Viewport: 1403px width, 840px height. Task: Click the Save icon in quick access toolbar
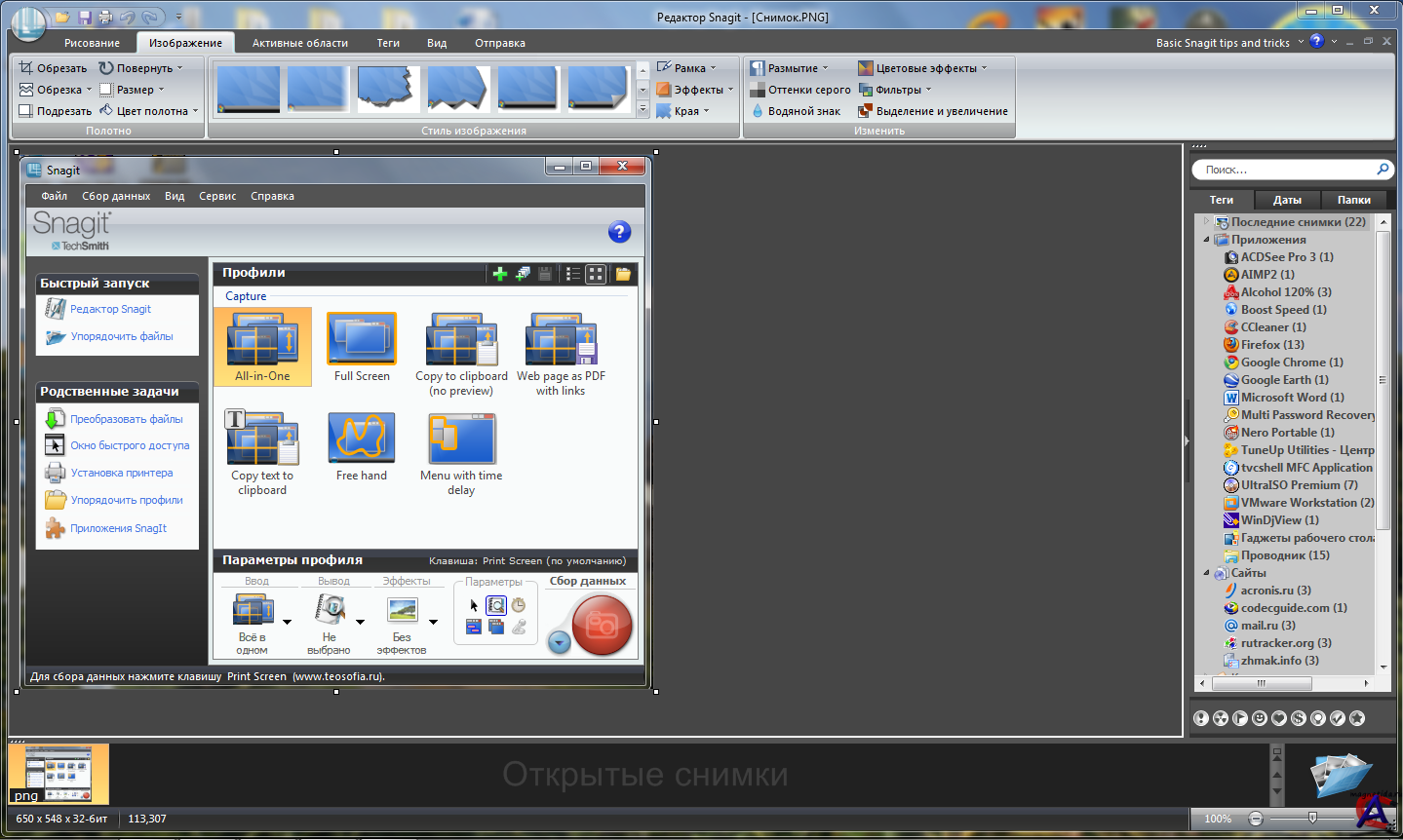[84, 18]
